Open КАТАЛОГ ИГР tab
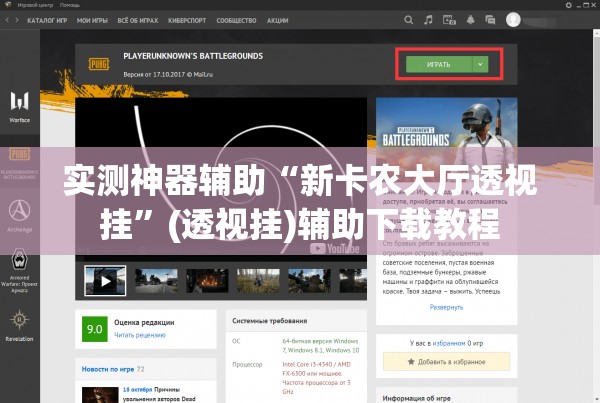Viewport: 600px width, 403px height. pos(47,21)
